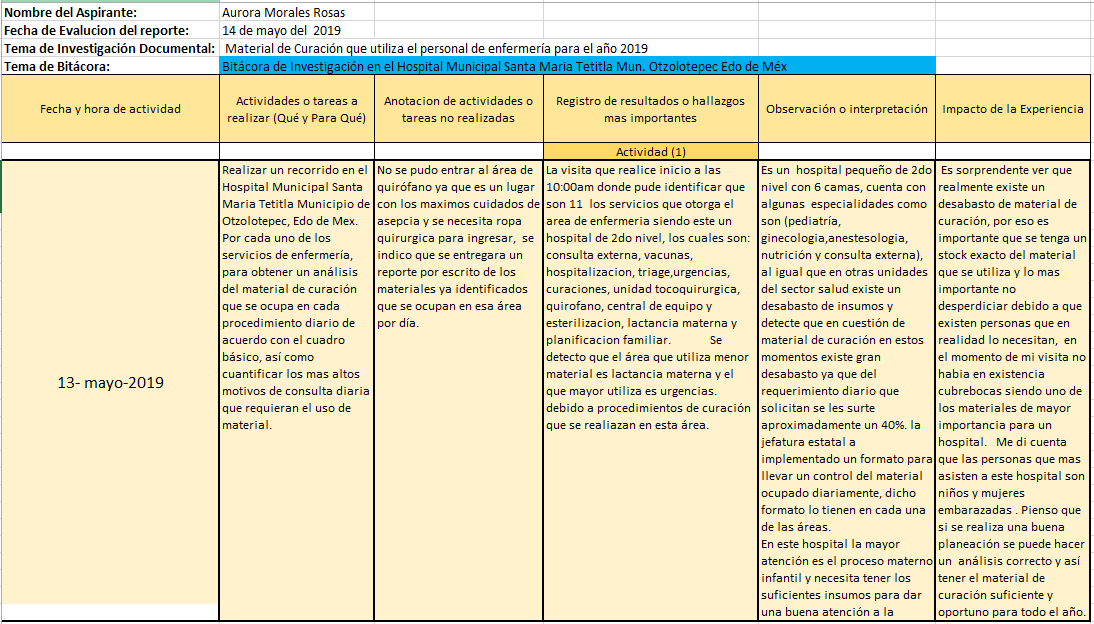This screenshot has width=1094, height=624.
Task: Select the 'Tema de Bitácora:' label cell
Action: pyautogui.click(x=58, y=66)
